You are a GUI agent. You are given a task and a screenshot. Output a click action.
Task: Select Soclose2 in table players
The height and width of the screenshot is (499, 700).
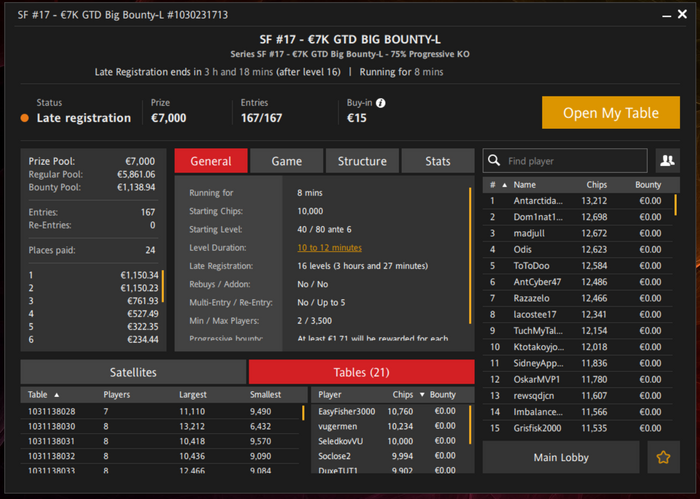[x=389, y=456]
